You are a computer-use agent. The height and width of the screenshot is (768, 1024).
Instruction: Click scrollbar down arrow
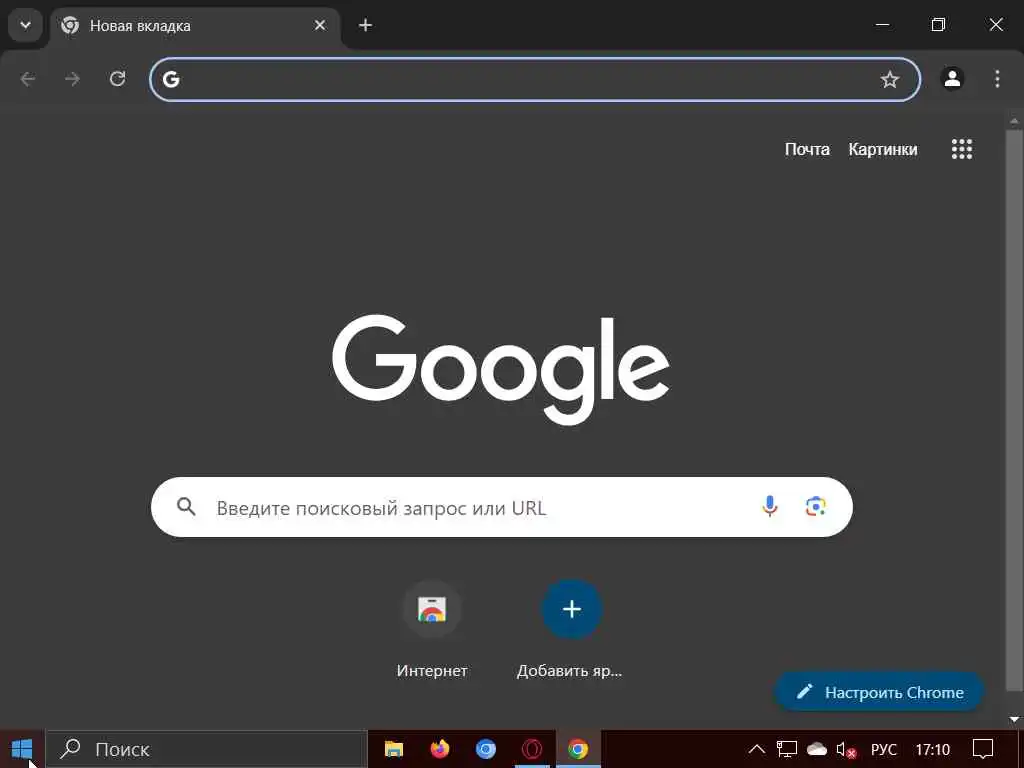pyautogui.click(x=1014, y=720)
